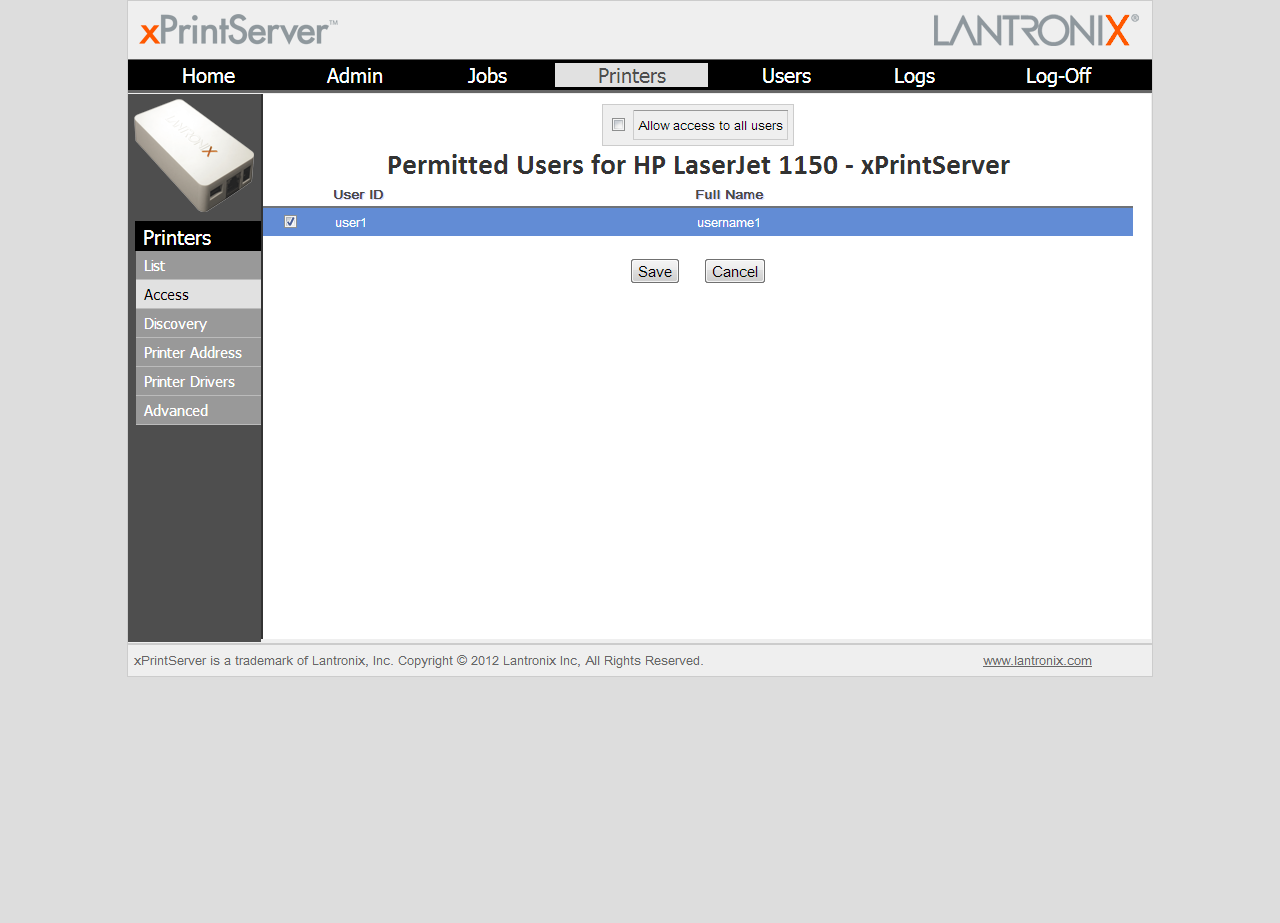Select the Printers tab
Image resolution: width=1280 pixels, height=923 pixels.
(632, 76)
